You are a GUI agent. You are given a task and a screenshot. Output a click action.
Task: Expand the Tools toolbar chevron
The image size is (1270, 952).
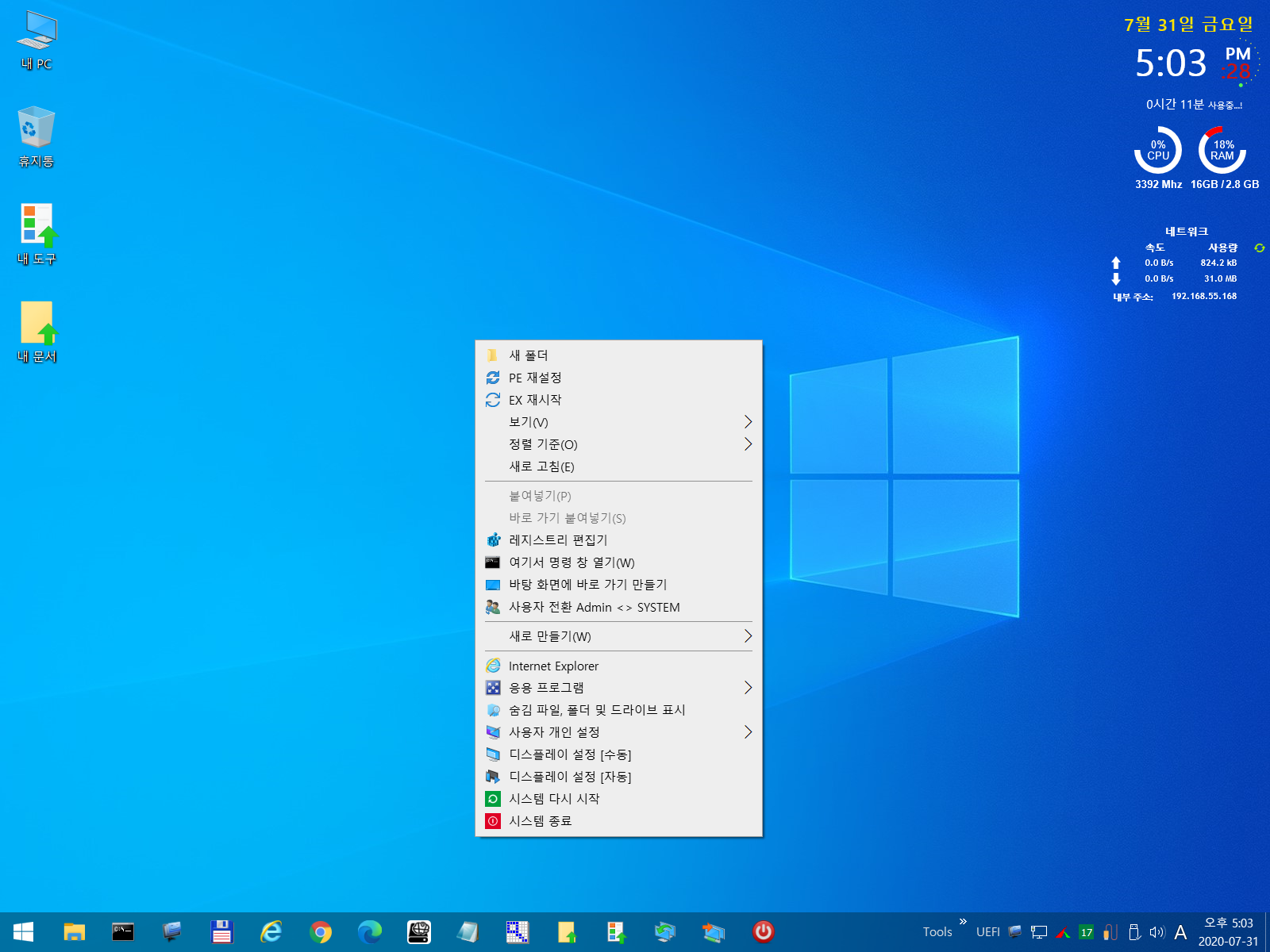pyautogui.click(x=963, y=922)
